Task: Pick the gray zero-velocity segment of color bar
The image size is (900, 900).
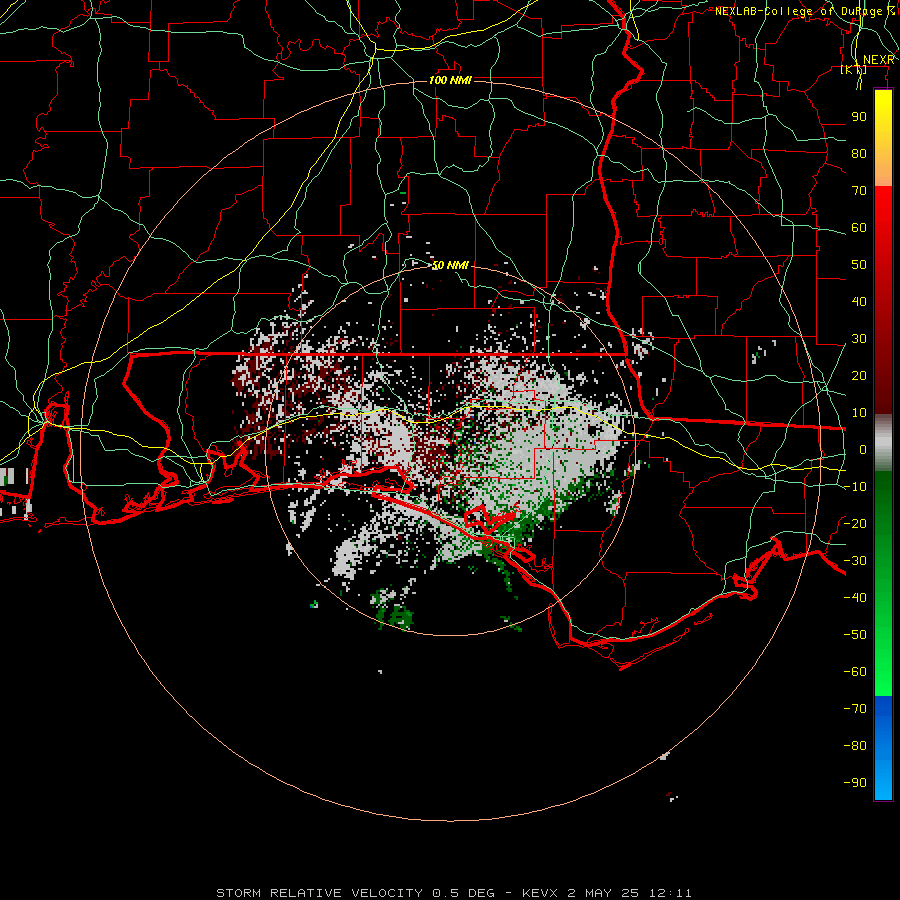Action: pos(883,443)
